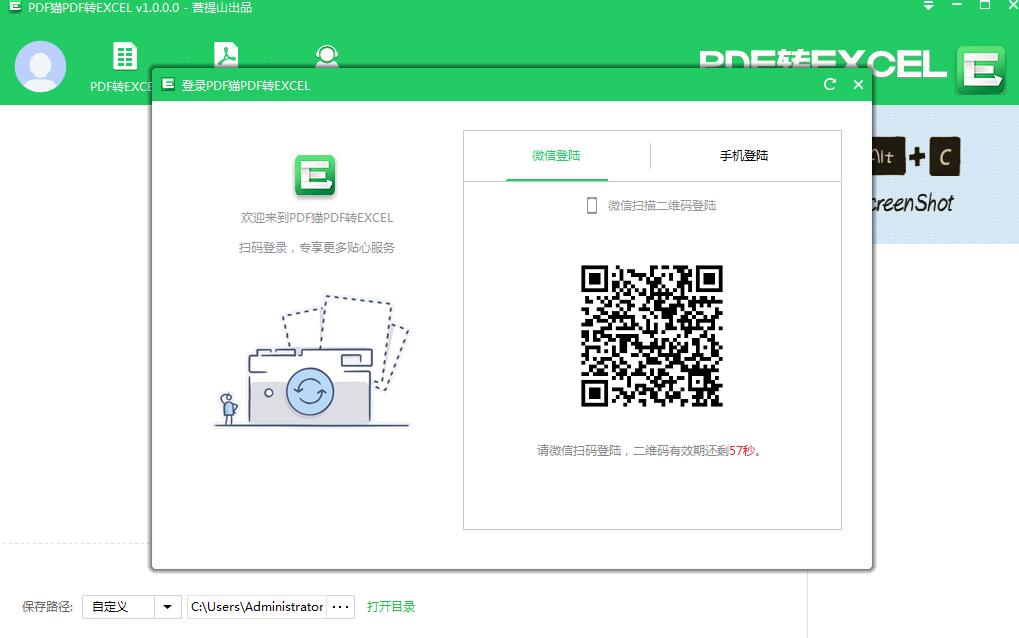Browse for folder with the ... button

[x=341, y=607]
